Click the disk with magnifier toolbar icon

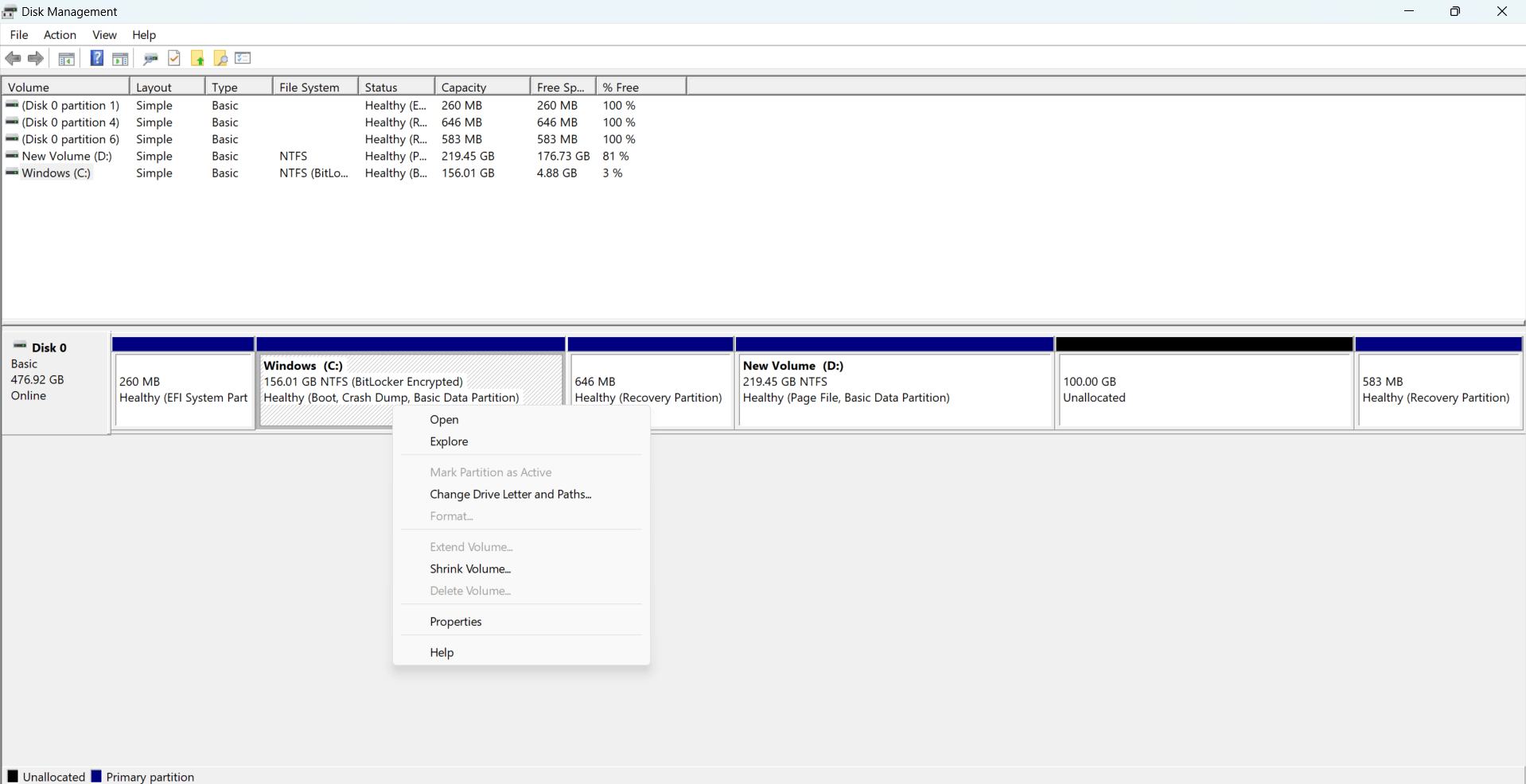(150, 59)
